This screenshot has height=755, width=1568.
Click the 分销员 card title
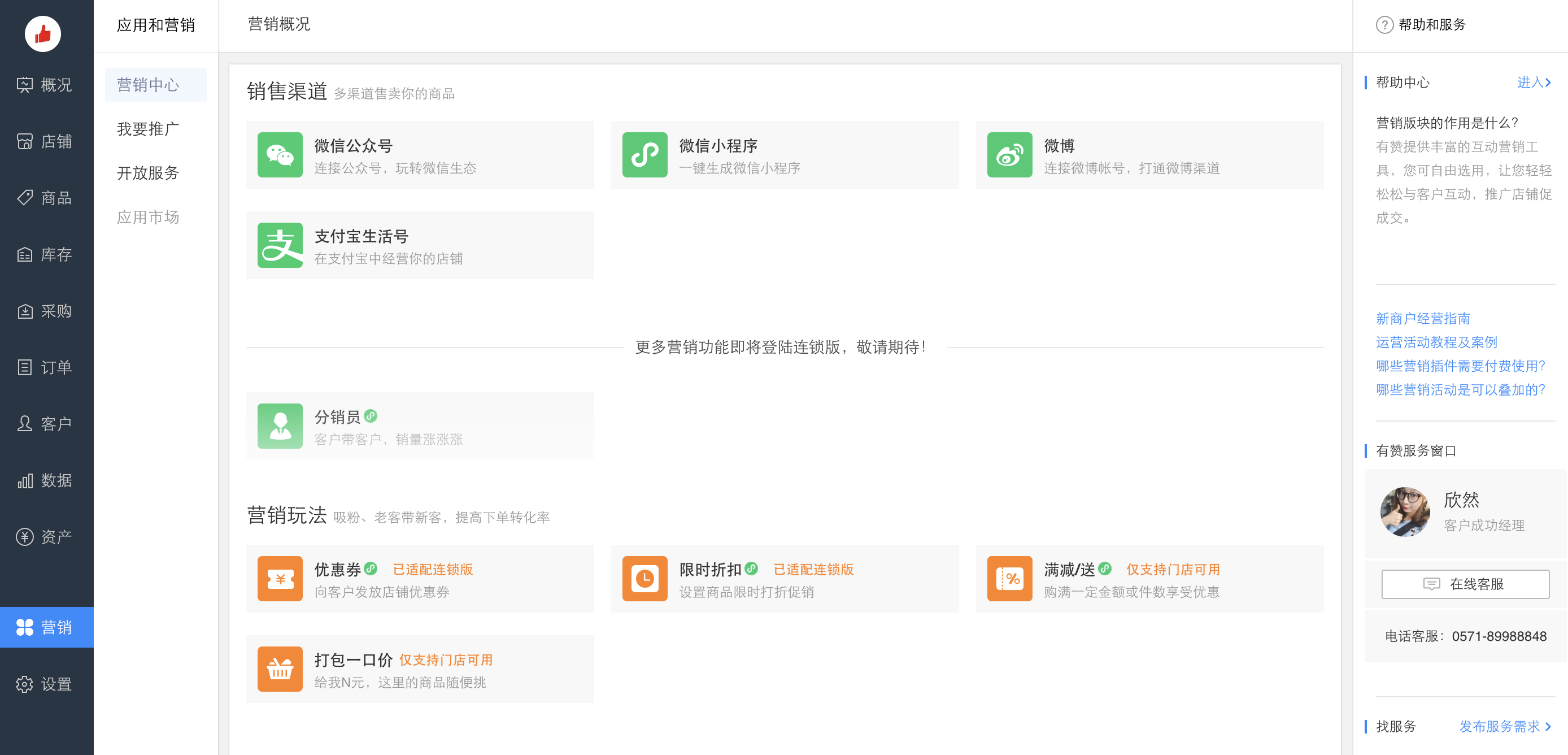(337, 417)
